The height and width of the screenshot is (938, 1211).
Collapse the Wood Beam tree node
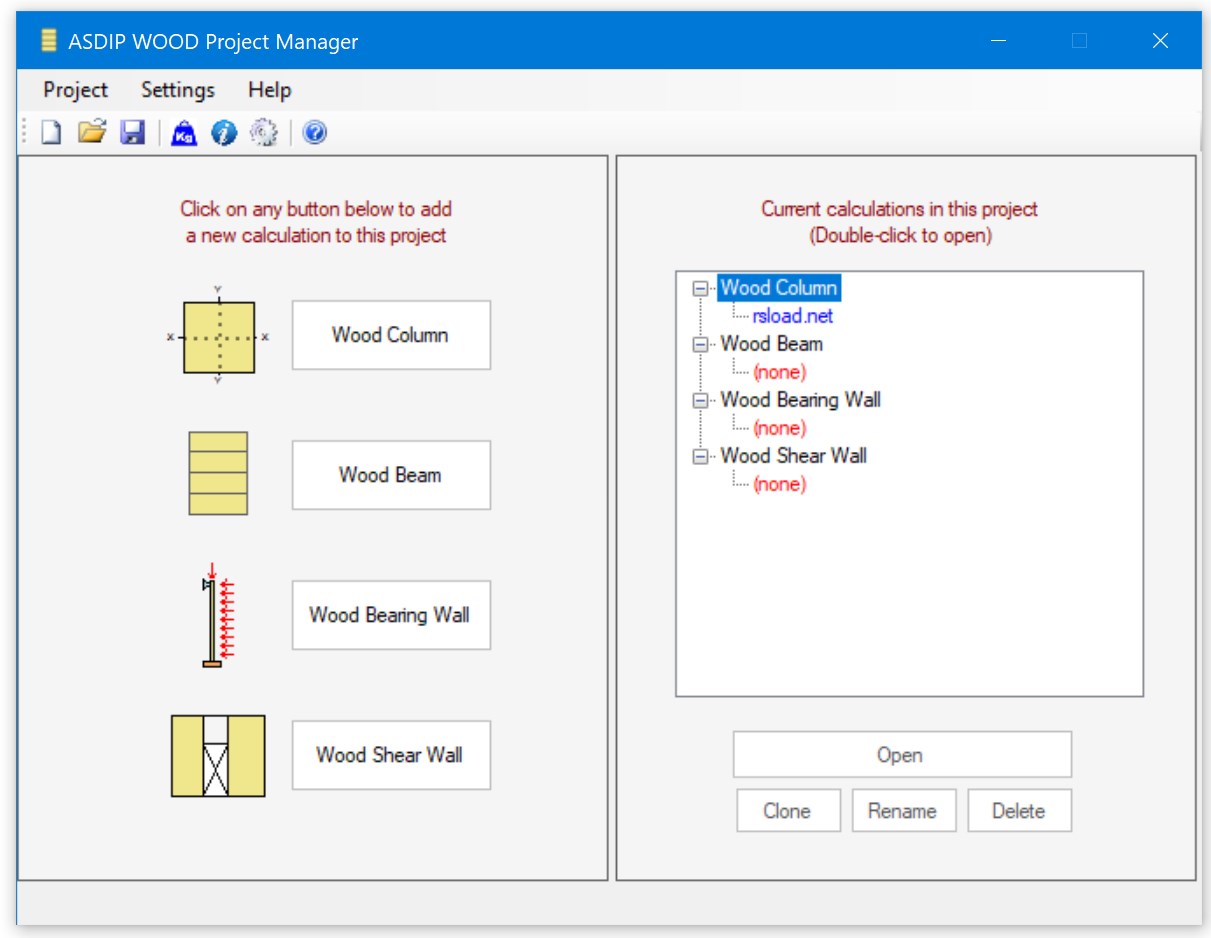(701, 344)
